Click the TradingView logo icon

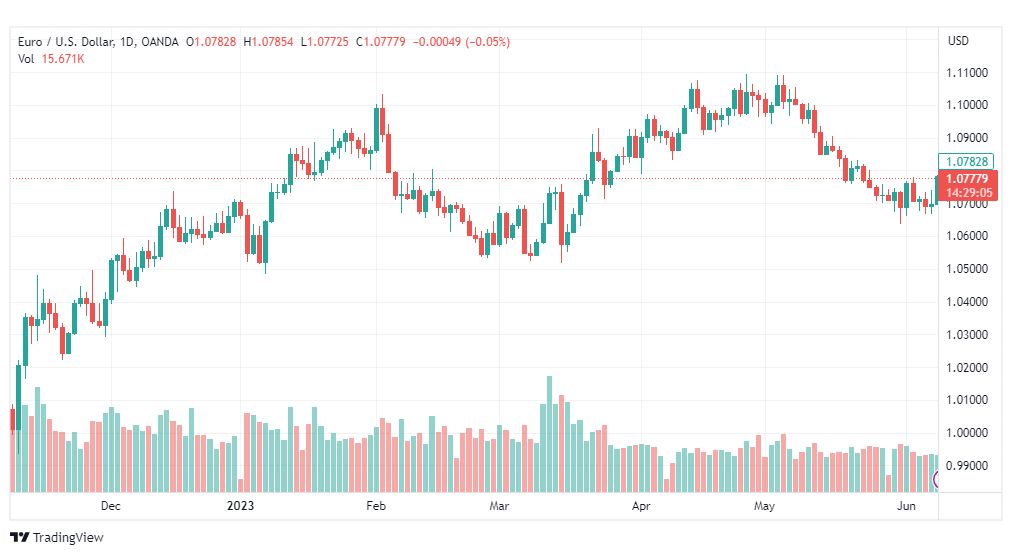(x=19, y=537)
